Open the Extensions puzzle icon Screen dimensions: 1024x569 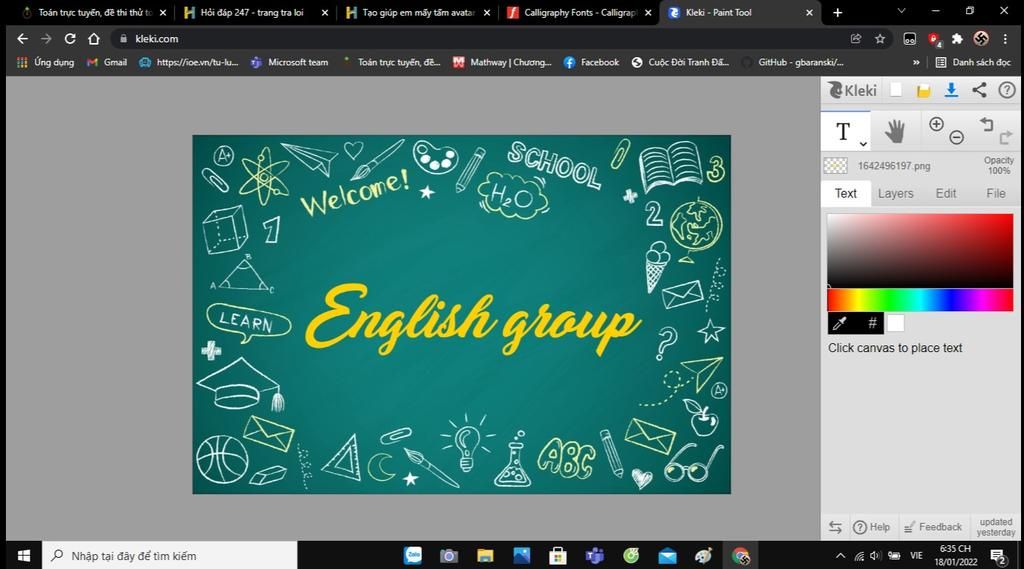[x=957, y=39]
